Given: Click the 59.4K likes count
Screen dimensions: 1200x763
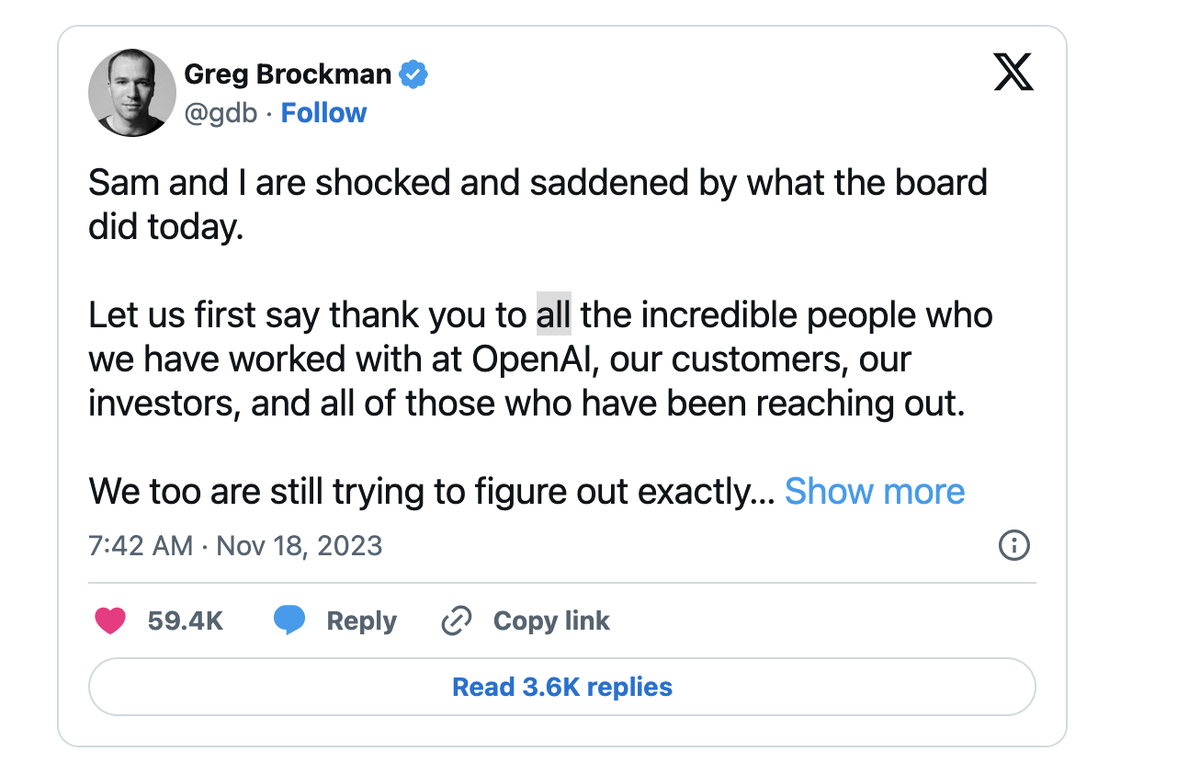Looking at the screenshot, I should tap(185, 621).
